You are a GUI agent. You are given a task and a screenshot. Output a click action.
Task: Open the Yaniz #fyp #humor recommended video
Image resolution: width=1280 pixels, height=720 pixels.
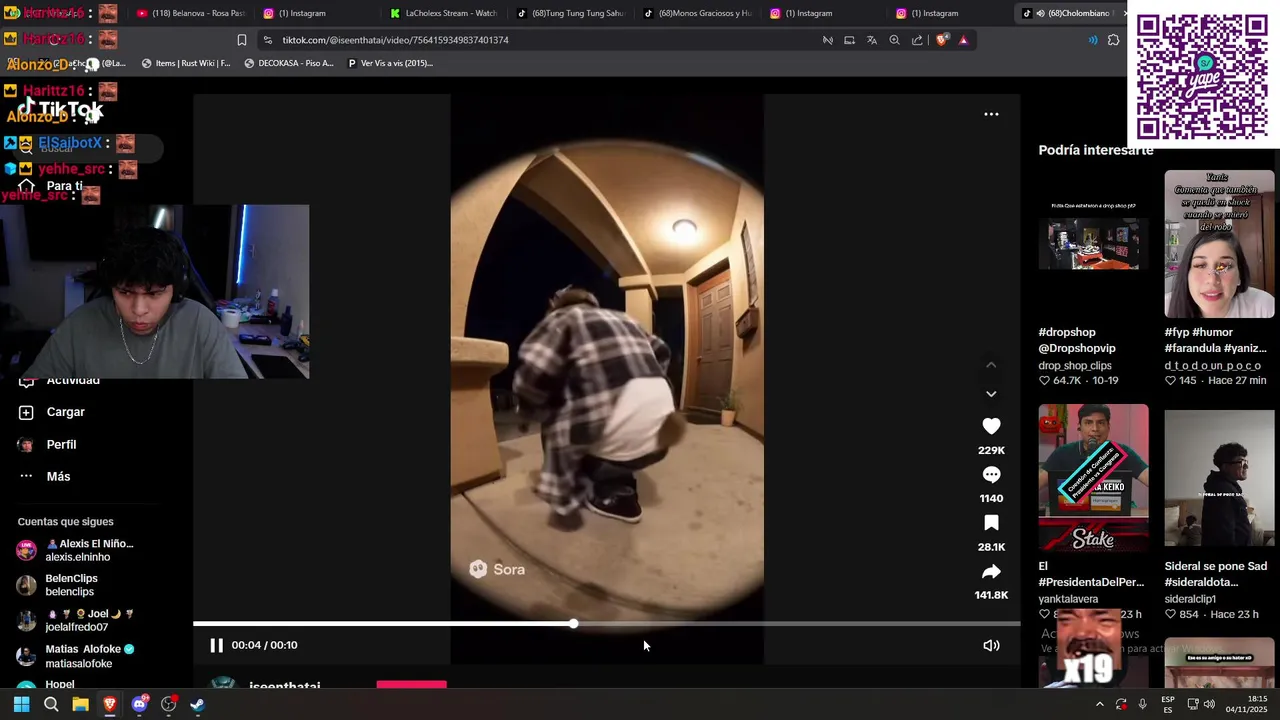(x=1219, y=244)
